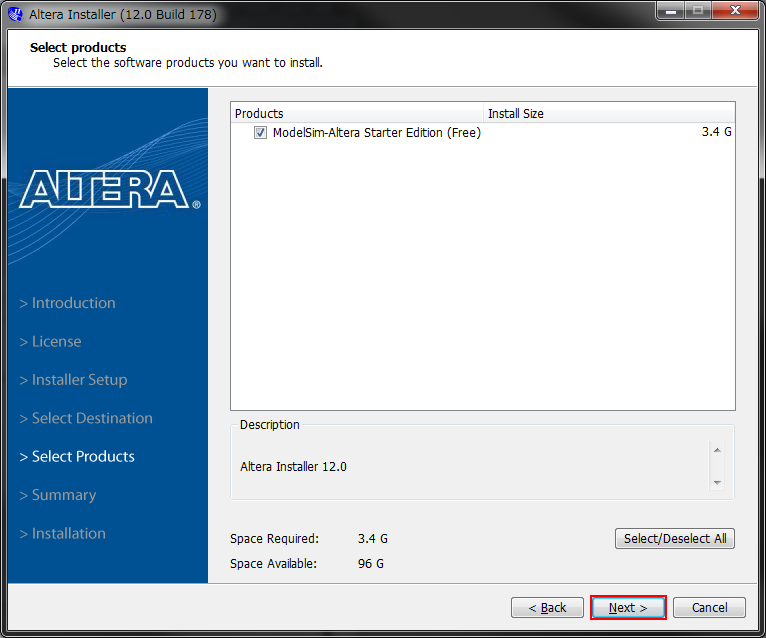Click the Select Products step in sidebar
This screenshot has height=638, width=766.
click(x=77, y=456)
